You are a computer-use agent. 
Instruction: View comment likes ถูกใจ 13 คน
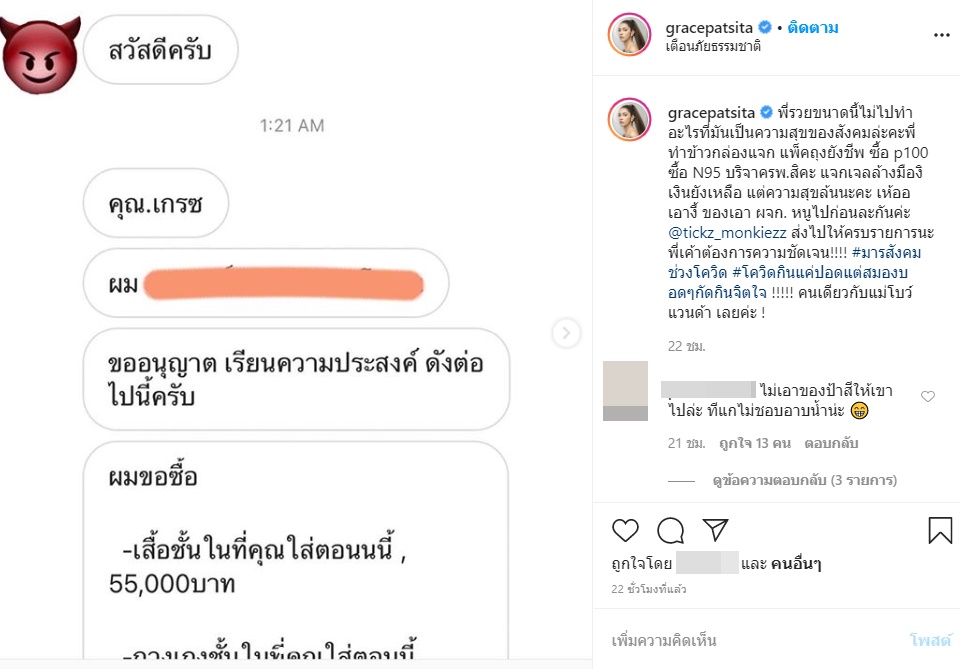pos(755,443)
